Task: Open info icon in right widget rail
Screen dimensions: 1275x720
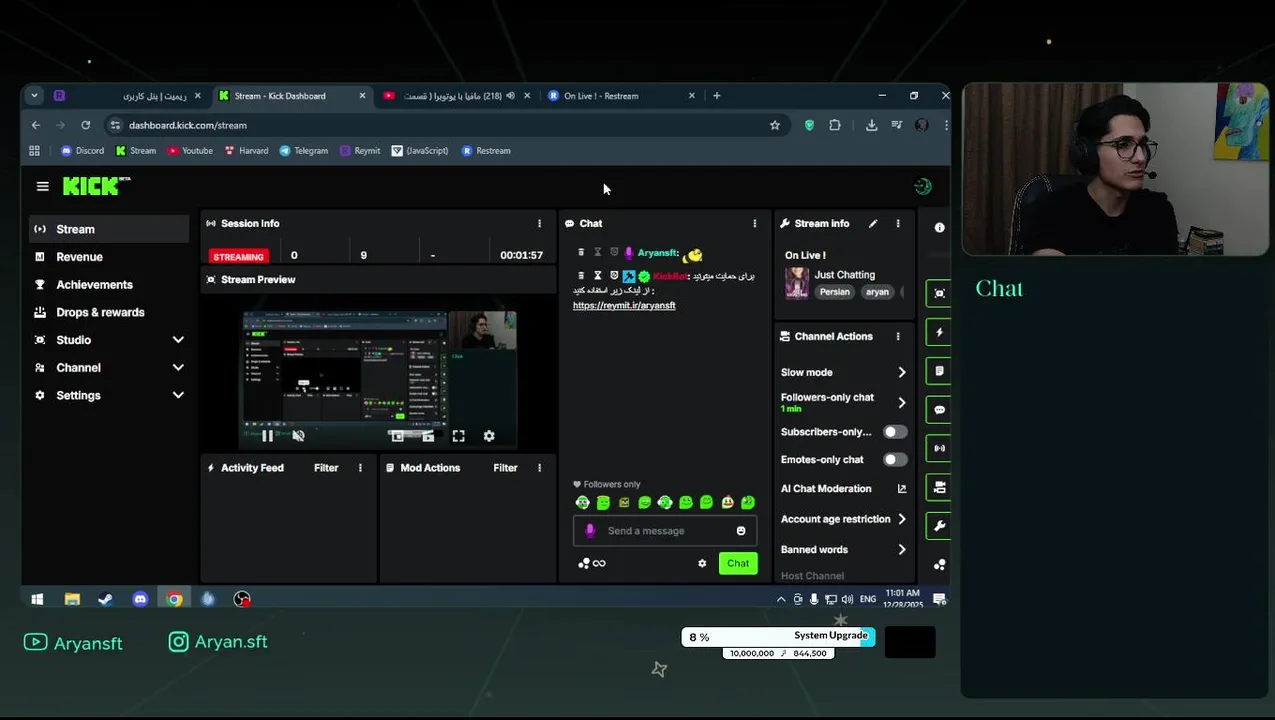Action: point(939,228)
